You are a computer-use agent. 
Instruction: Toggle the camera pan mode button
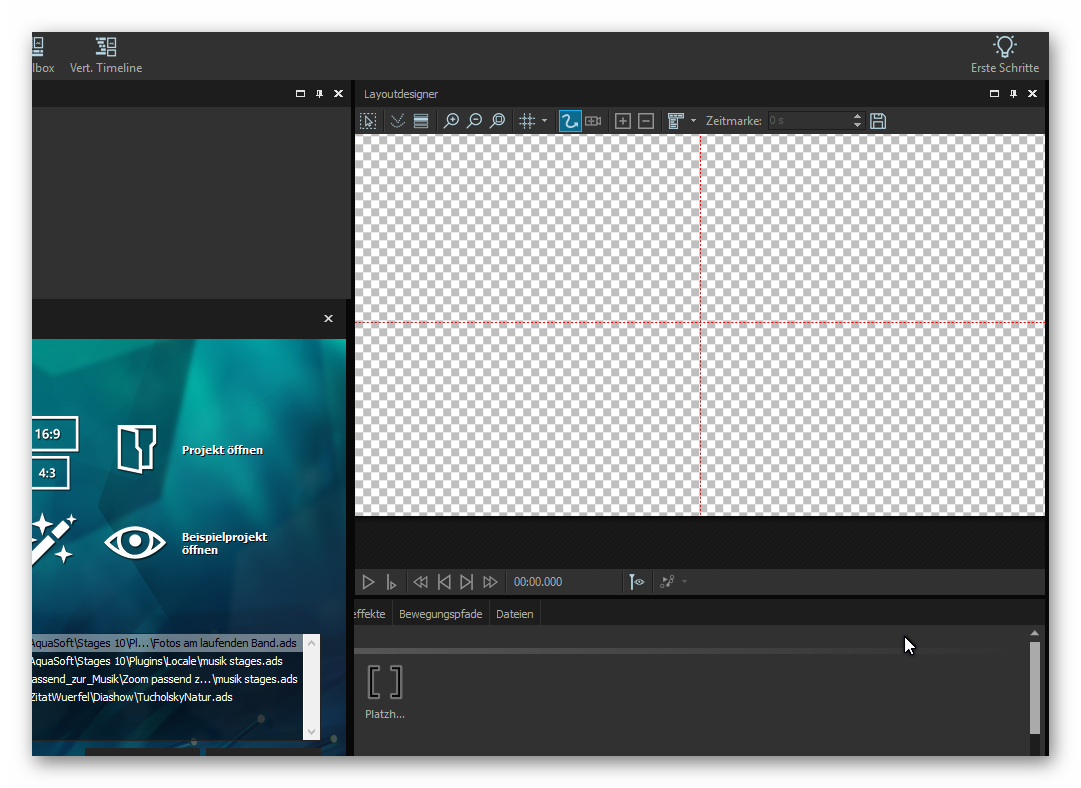pyautogui.click(x=593, y=121)
